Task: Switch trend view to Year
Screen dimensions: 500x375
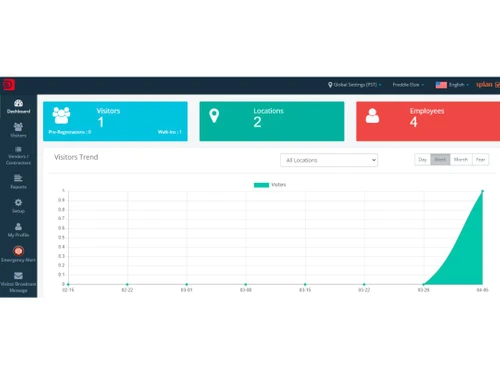Action: coord(480,159)
